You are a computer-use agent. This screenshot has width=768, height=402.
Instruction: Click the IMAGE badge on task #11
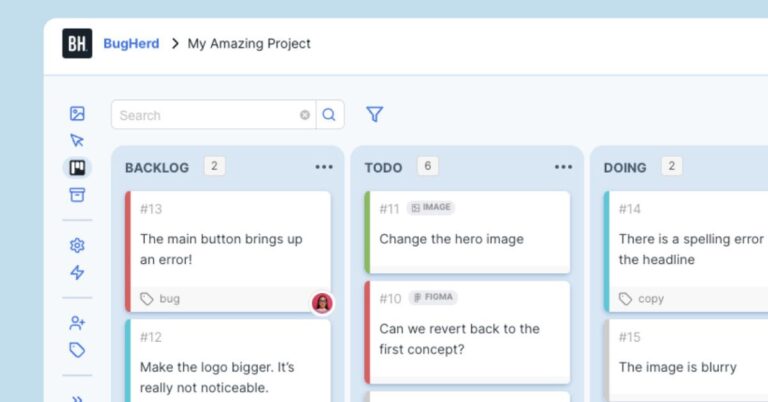pos(431,208)
